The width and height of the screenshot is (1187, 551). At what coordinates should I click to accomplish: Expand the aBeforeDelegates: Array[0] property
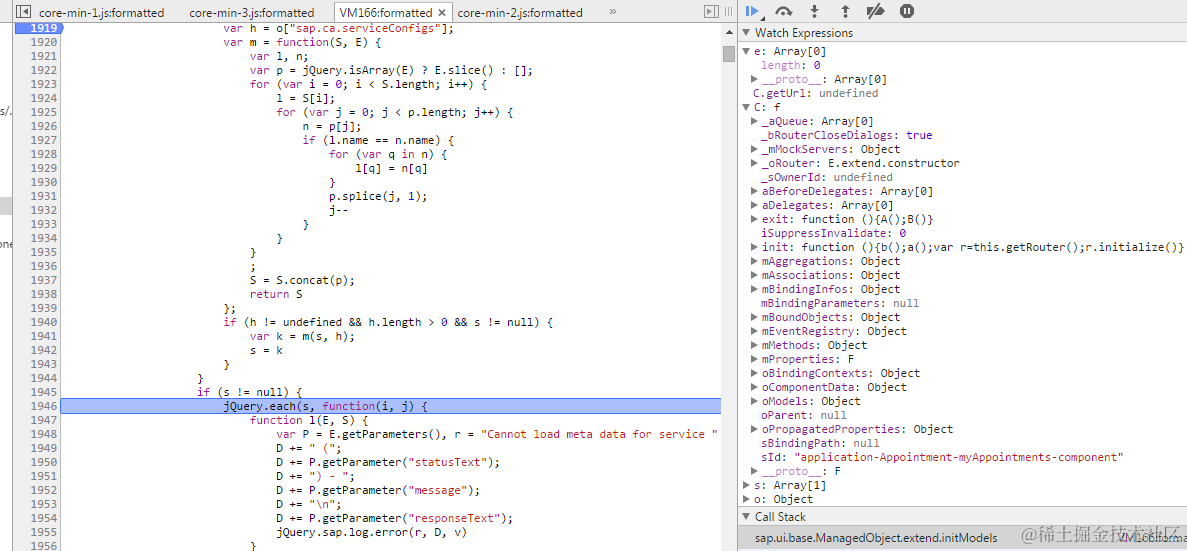(755, 191)
